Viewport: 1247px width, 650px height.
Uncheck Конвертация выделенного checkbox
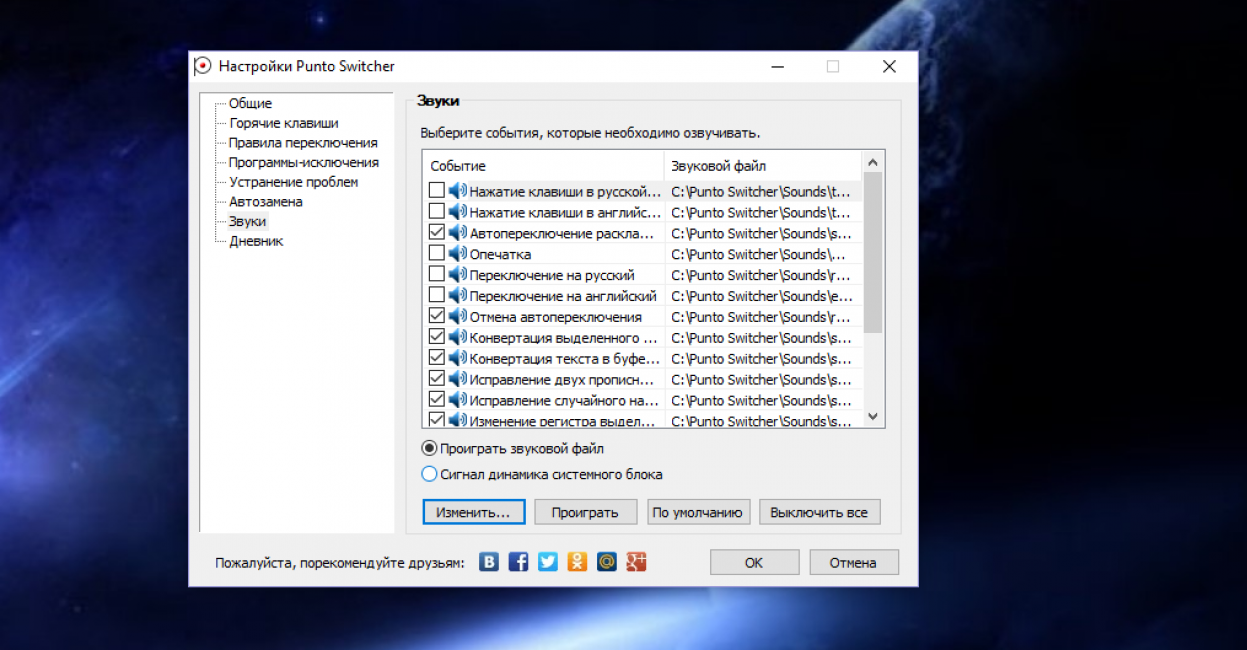click(x=437, y=337)
